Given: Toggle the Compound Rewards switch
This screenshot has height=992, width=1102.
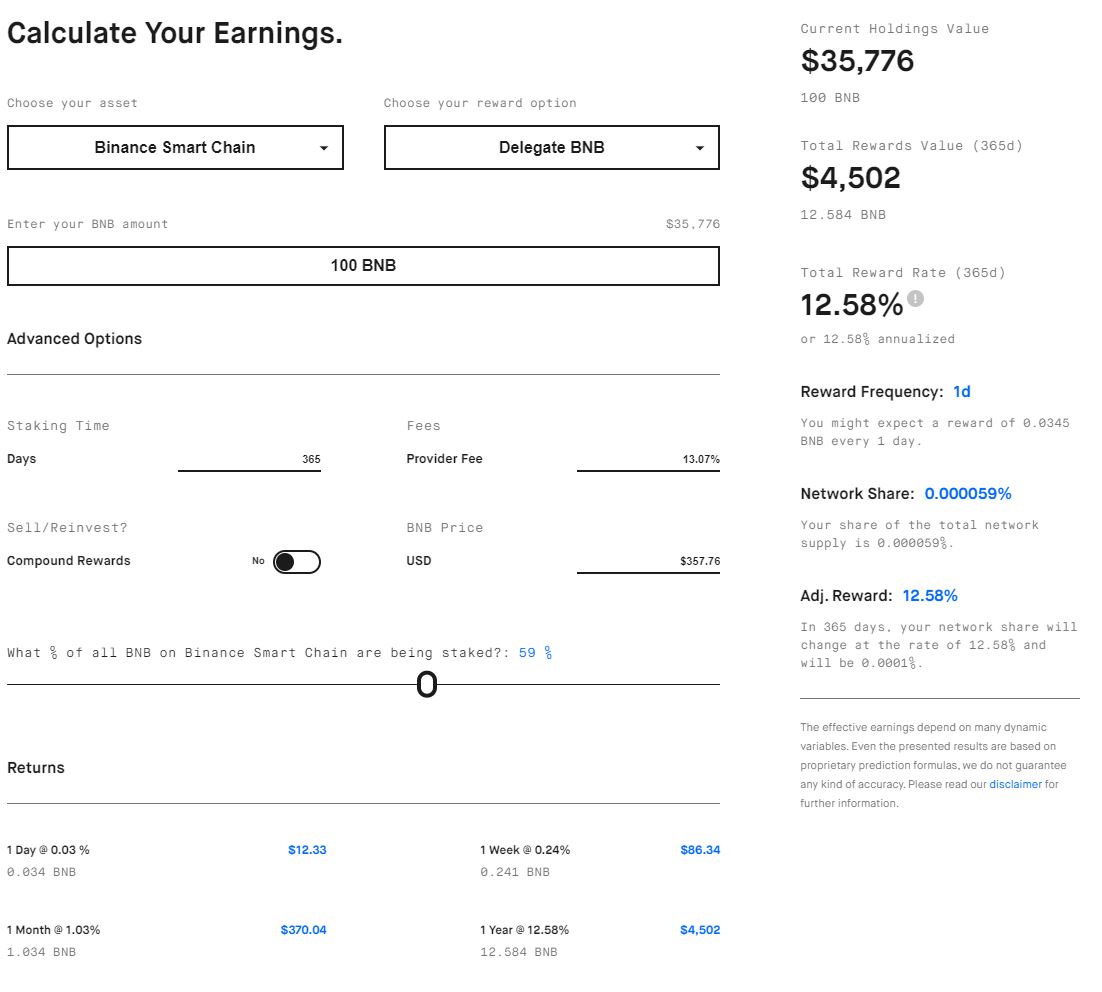Looking at the screenshot, I should click(296, 562).
